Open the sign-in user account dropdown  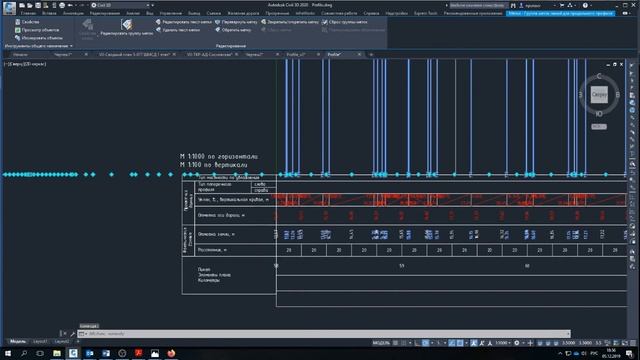click(x=537, y=5)
